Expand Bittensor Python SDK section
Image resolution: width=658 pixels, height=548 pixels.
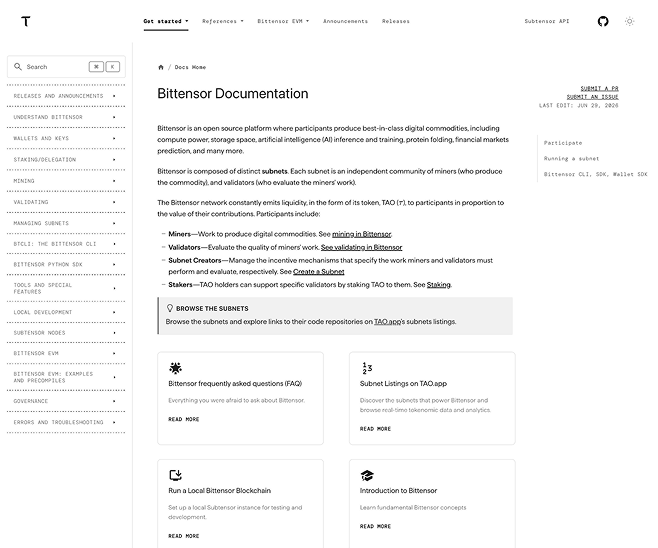(66, 264)
